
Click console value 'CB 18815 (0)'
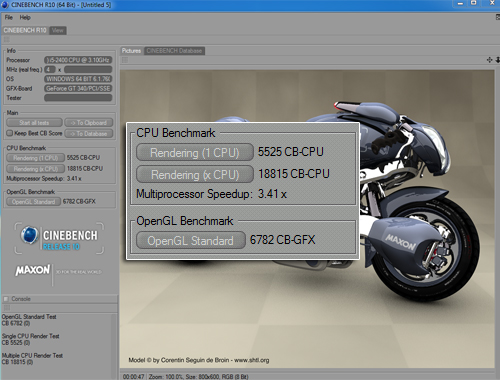(17, 362)
